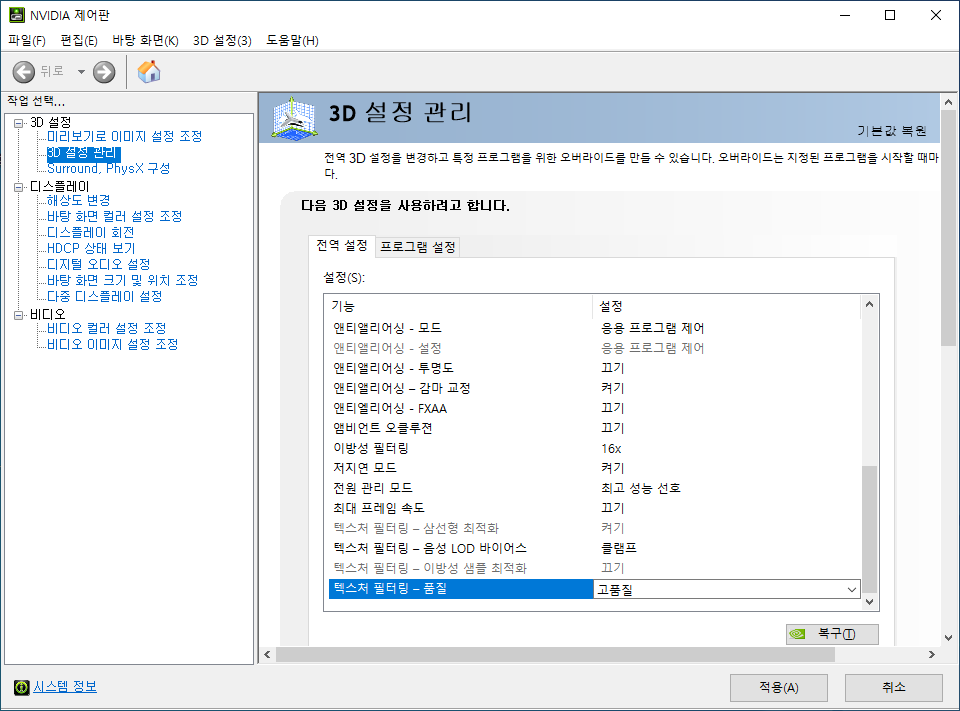Open the 3D 설정(3) menu
The image size is (960, 711).
(222, 40)
